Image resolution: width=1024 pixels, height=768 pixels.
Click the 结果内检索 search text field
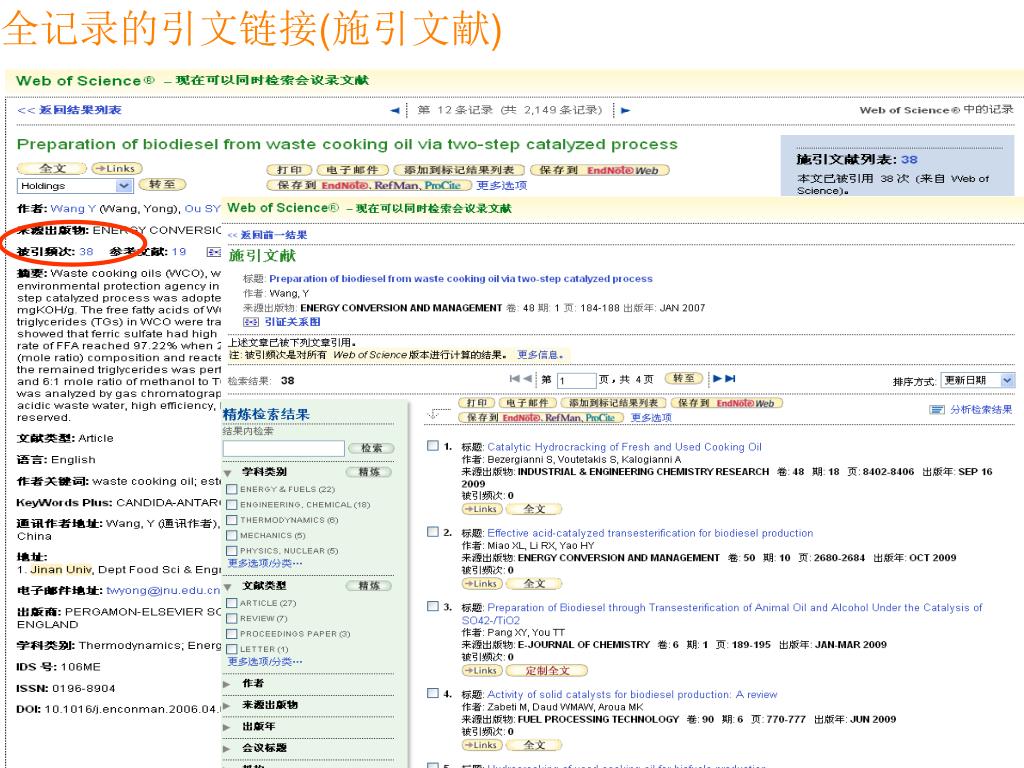(283, 448)
